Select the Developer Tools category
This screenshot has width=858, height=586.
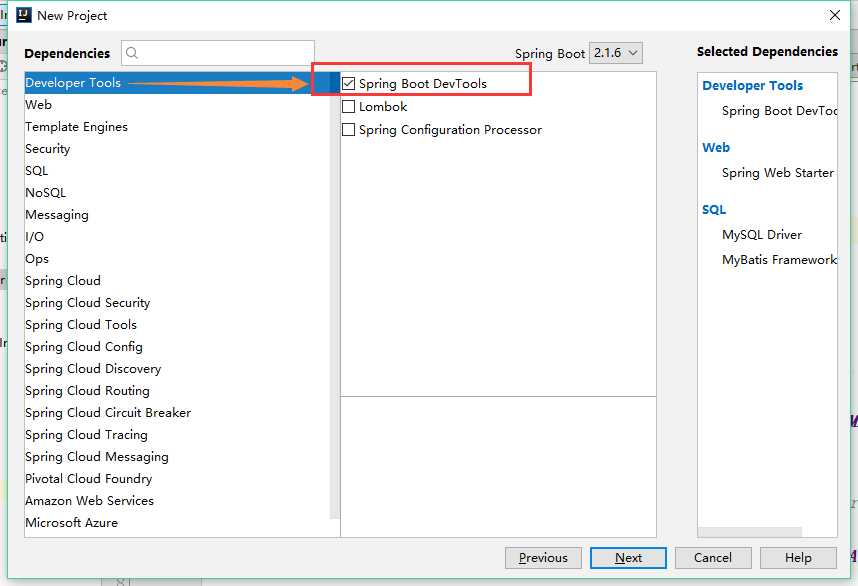tap(177, 83)
